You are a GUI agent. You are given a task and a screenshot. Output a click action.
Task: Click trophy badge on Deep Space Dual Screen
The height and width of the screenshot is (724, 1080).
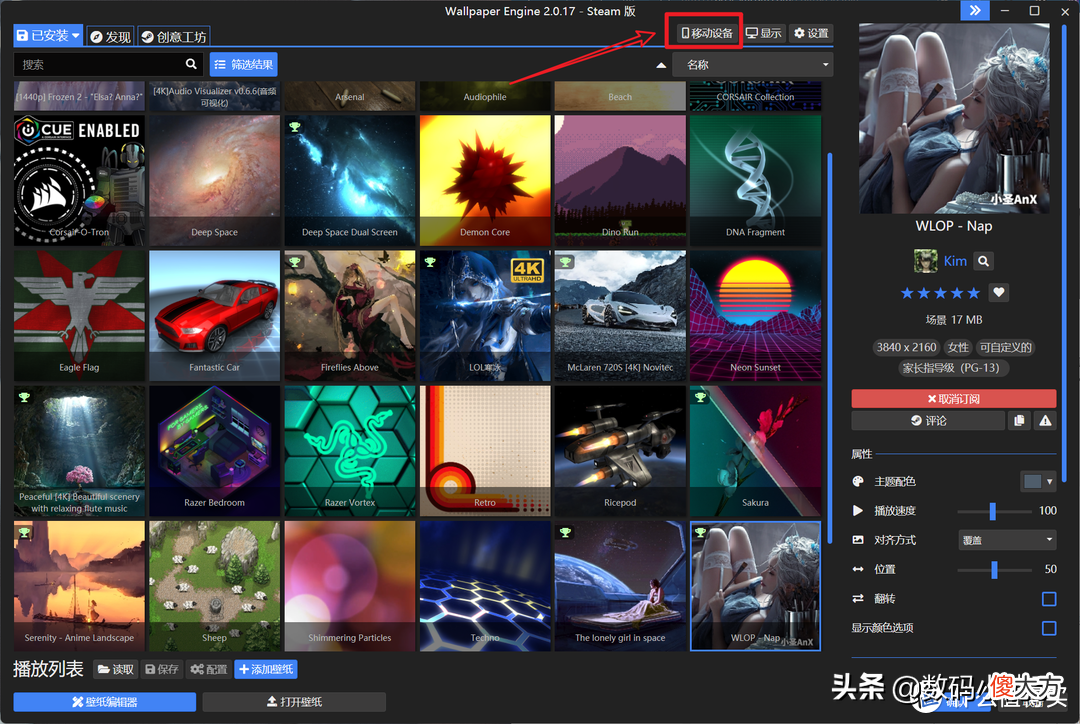pyautogui.click(x=295, y=127)
